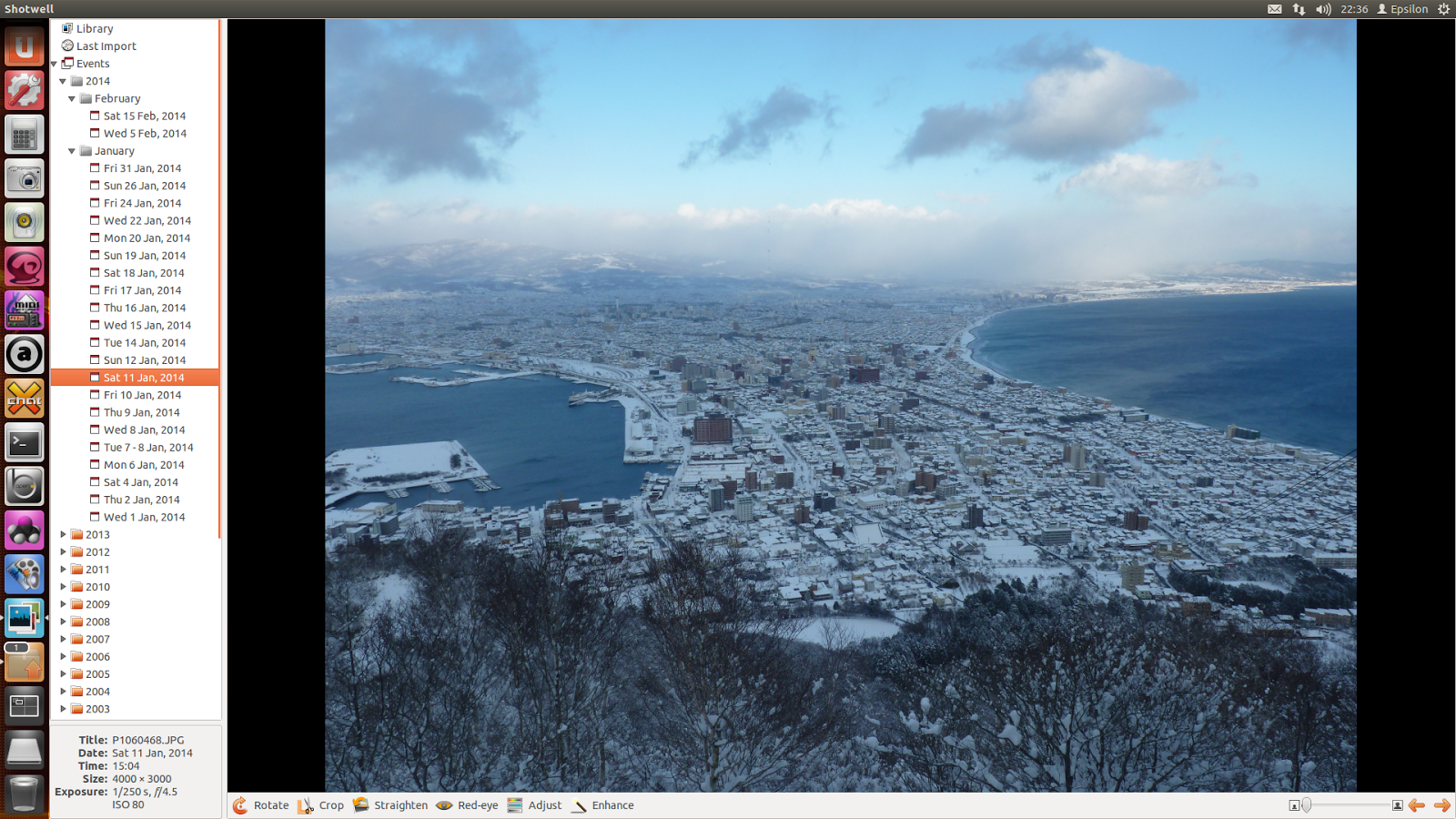
Task: Expand the 2010 folder arrow
Action: tap(63, 587)
